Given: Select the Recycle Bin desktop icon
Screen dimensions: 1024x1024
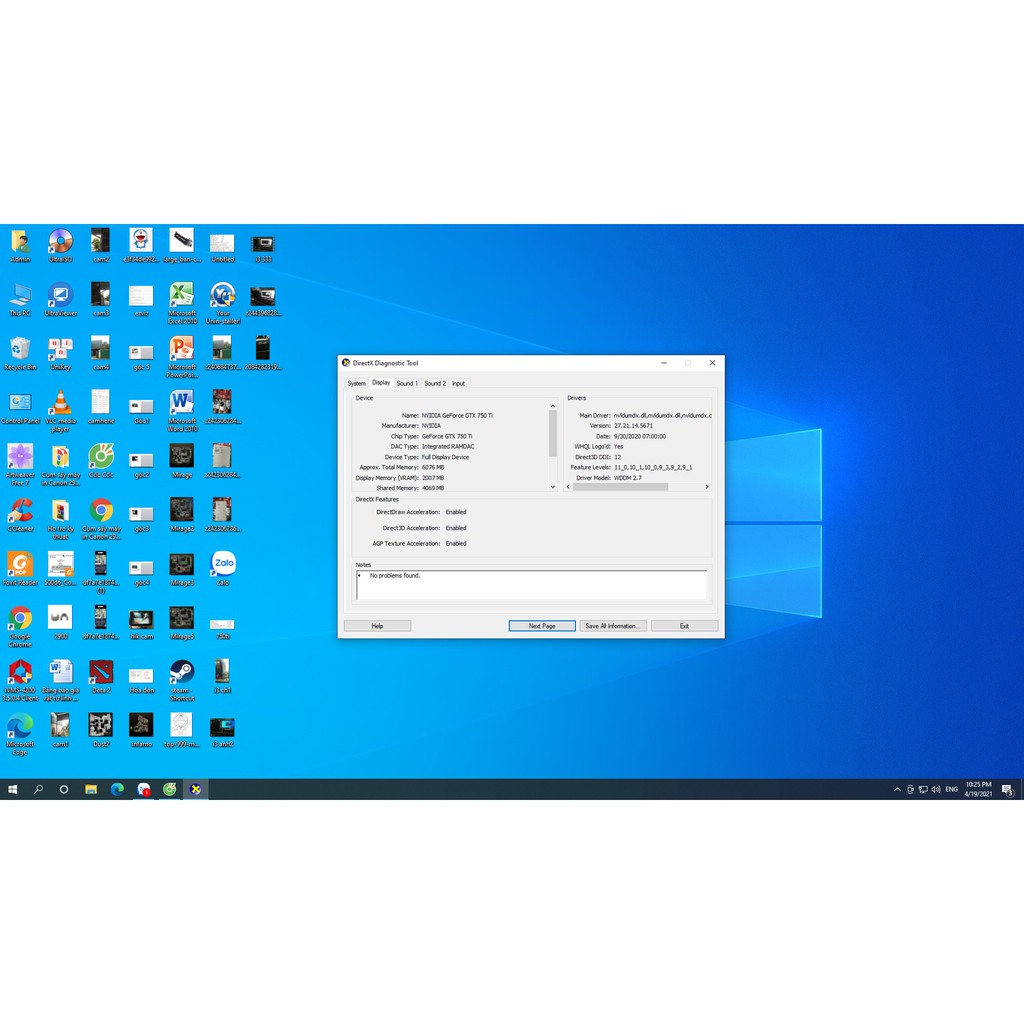Looking at the screenshot, I should point(20,351).
